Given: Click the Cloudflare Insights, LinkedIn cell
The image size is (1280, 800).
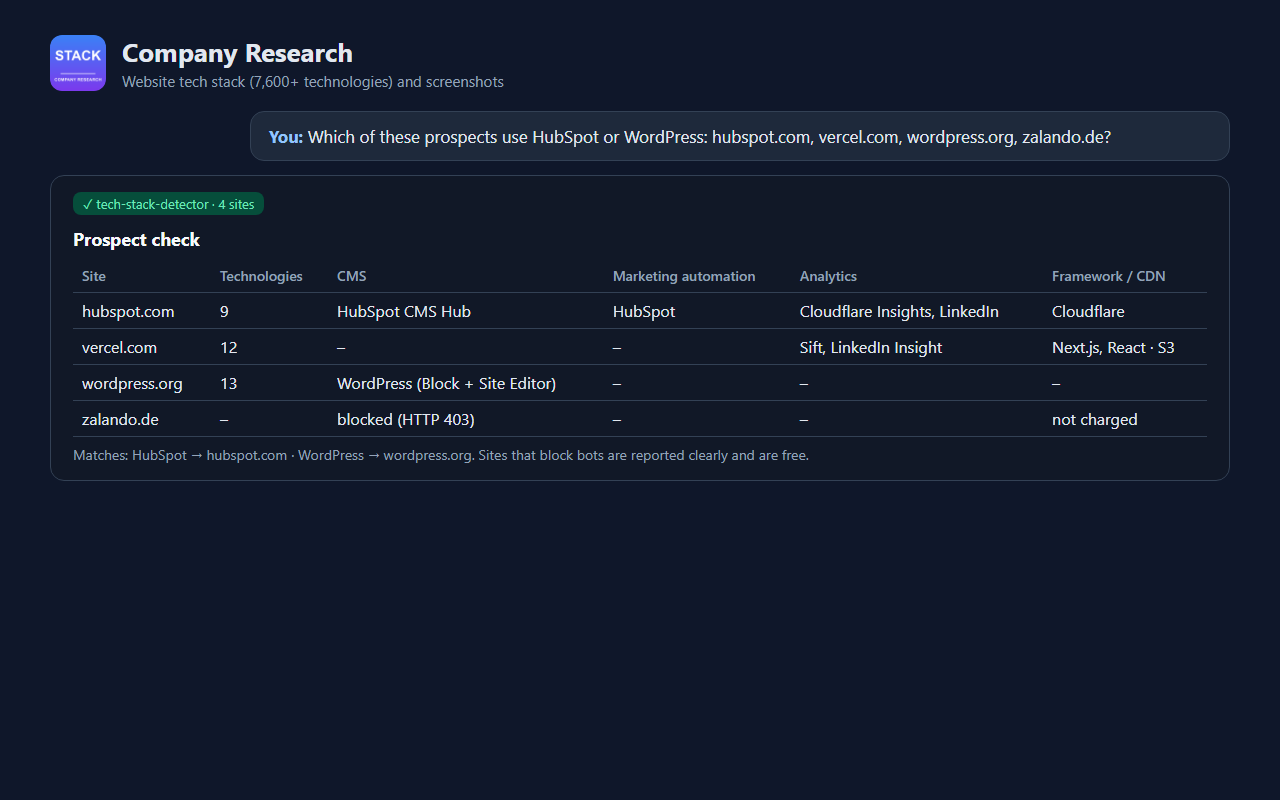Looking at the screenshot, I should pyautogui.click(x=899, y=311).
